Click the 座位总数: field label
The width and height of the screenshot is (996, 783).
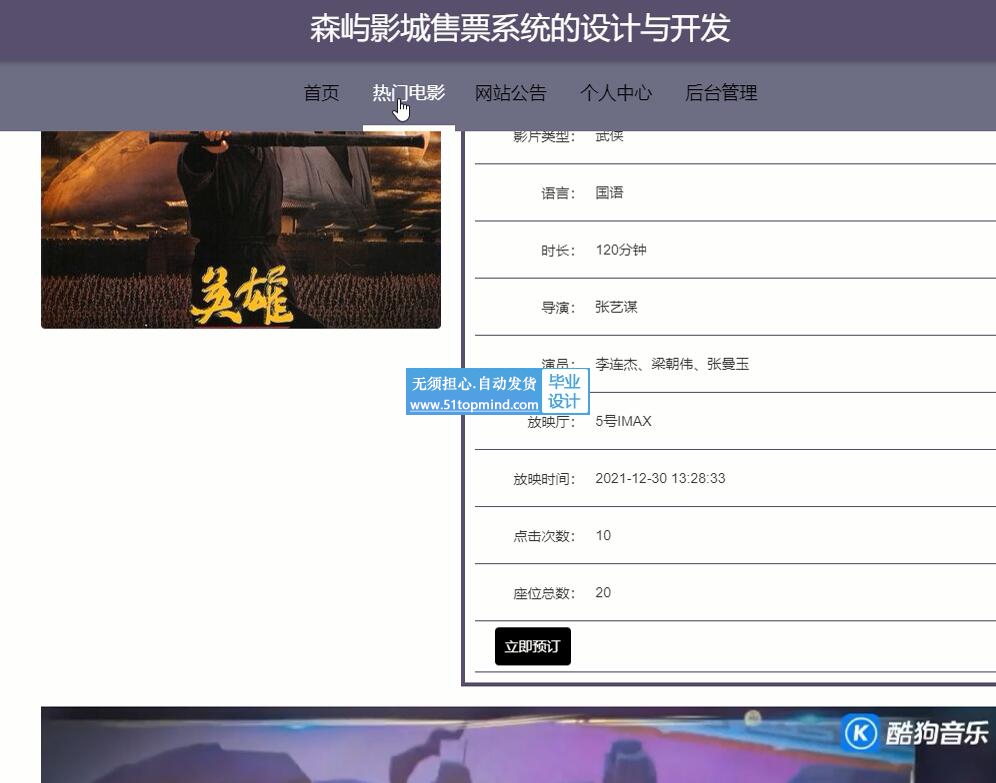point(544,593)
